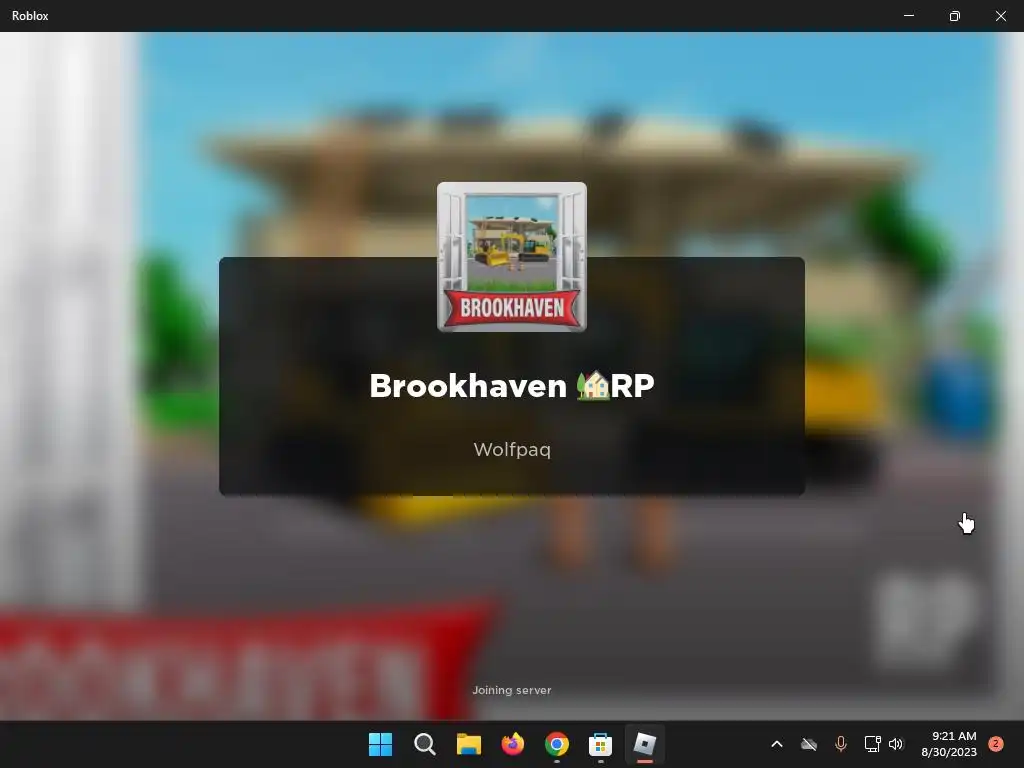The height and width of the screenshot is (768, 1024).
Task: Click the microphone tray icon
Action: point(840,744)
